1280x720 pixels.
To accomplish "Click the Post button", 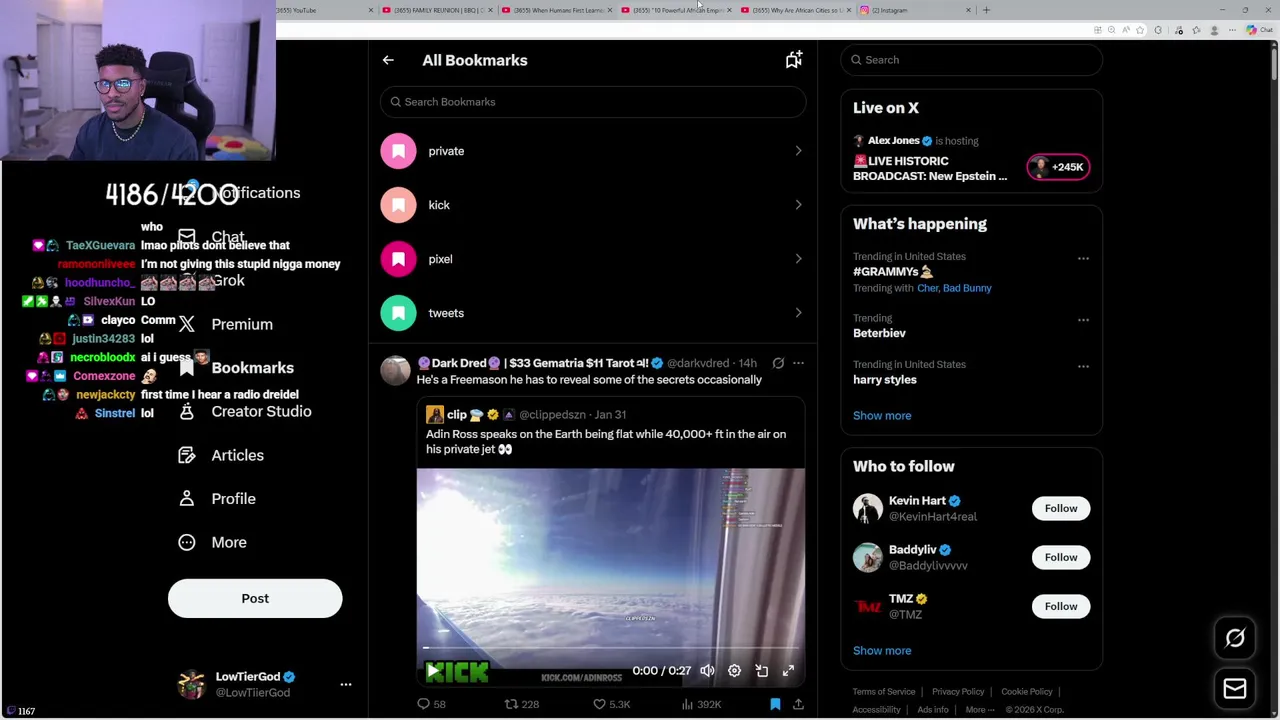I will click(255, 598).
